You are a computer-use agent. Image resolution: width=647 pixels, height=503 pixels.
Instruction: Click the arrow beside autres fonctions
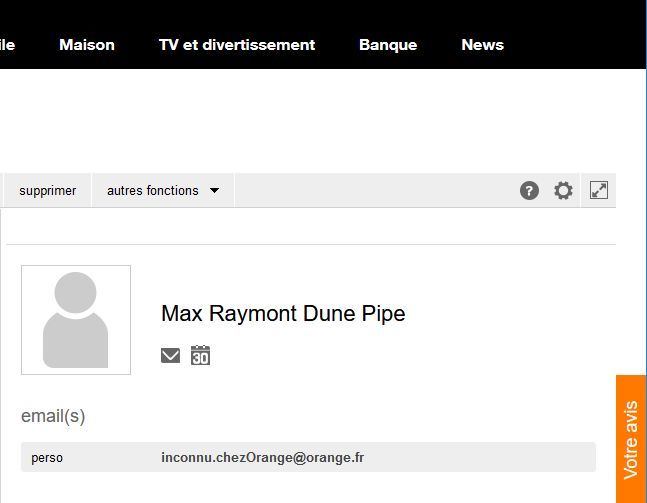[214, 191]
